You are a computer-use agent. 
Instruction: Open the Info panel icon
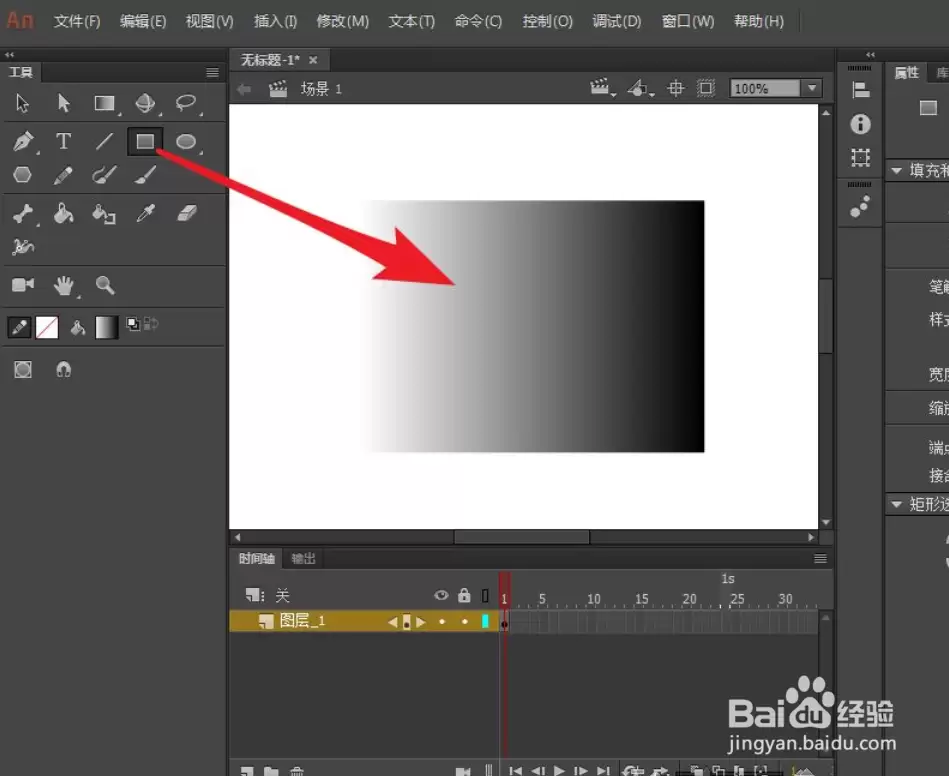point(860,124)
